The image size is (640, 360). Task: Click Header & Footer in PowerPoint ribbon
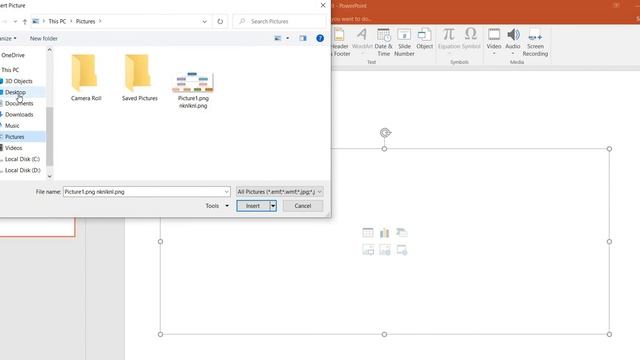tap(340, 42)
